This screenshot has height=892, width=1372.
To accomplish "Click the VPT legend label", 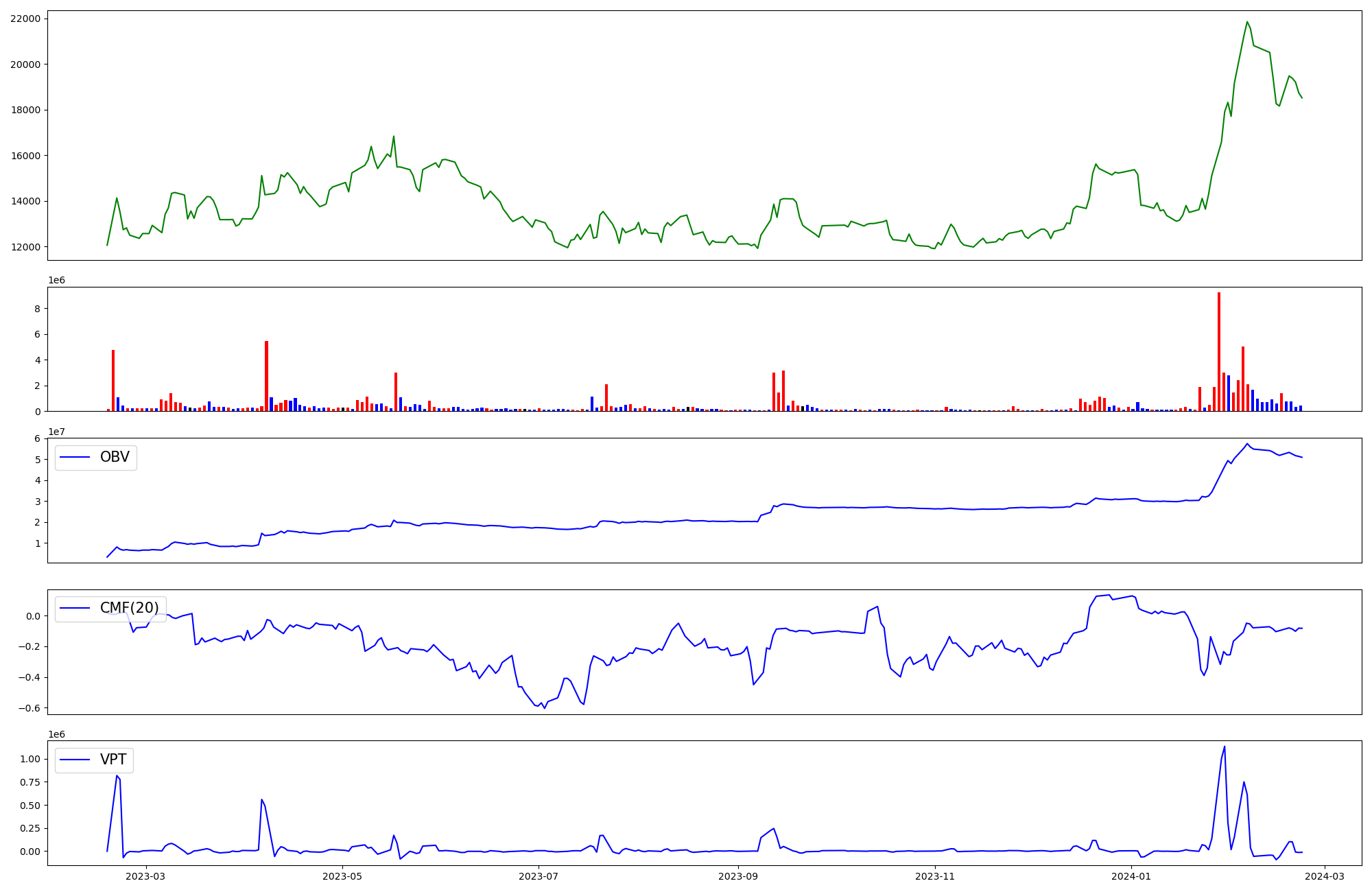I will pos(113,760).
